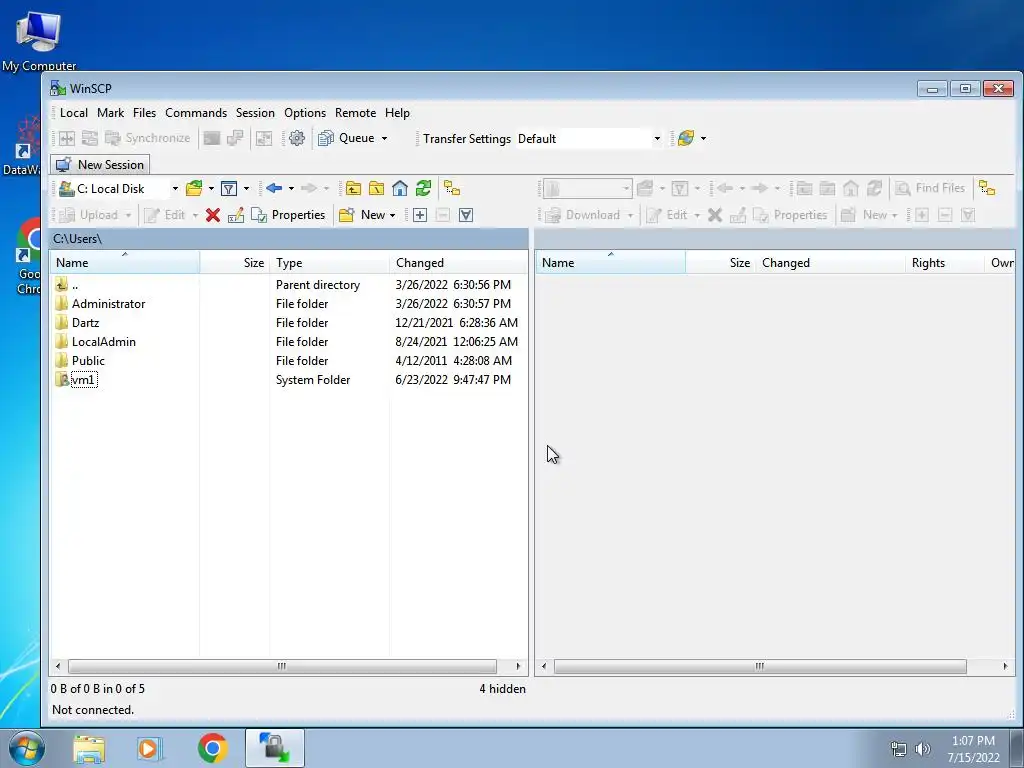The height and width of the screenshot is (768, 1024).
Task: Click the remote panel scrollbar right arrow
Action: [x=1004, y=666]
